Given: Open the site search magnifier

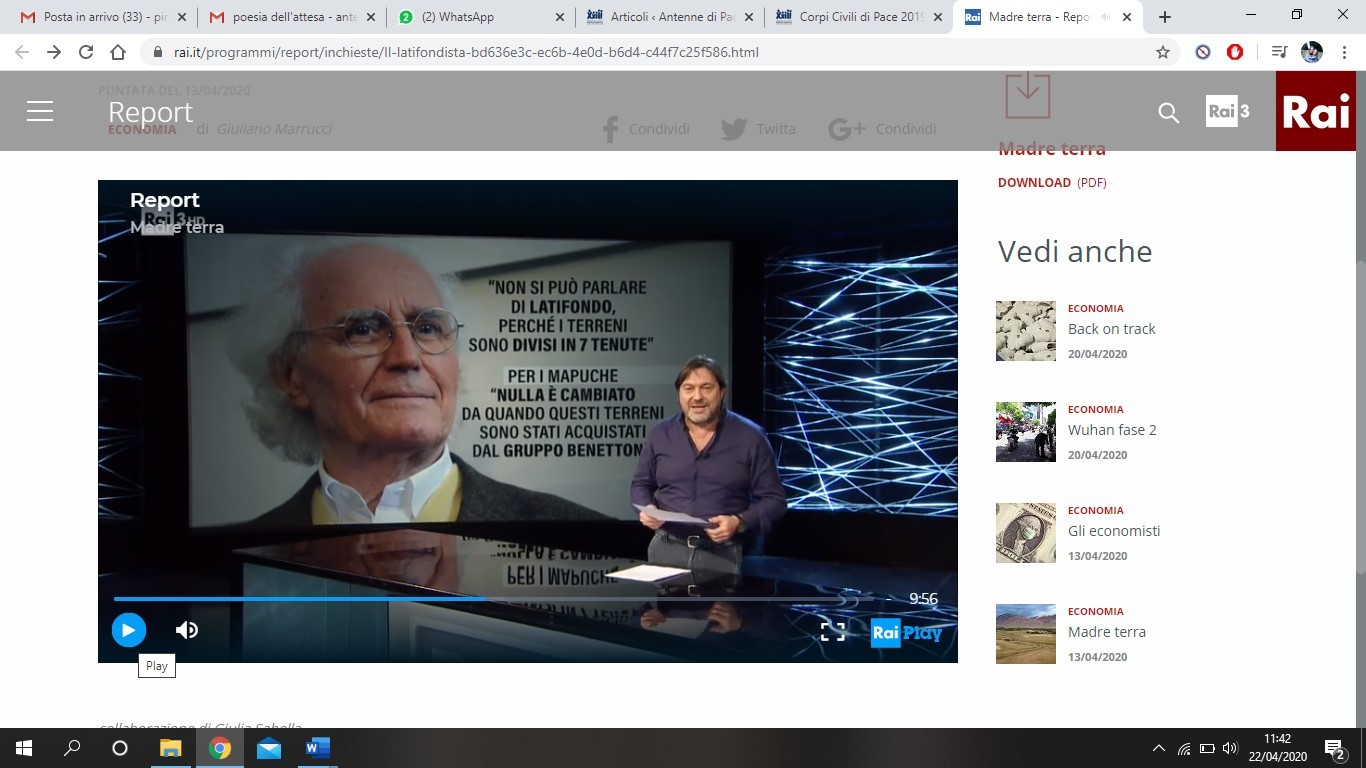Looking at the screenshot, I should pyautogui.click(x=1168, y=113).
